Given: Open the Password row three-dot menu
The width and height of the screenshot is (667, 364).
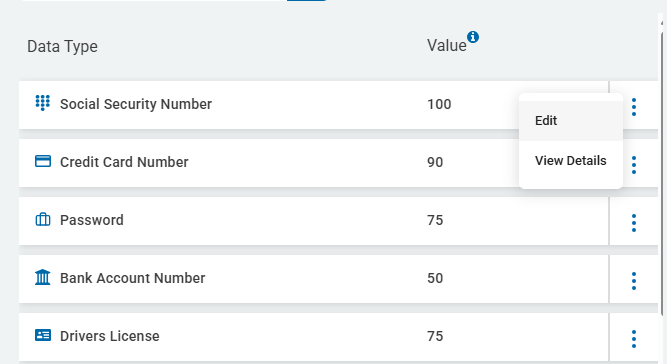Looking at the screenshot, I should 634,223.
